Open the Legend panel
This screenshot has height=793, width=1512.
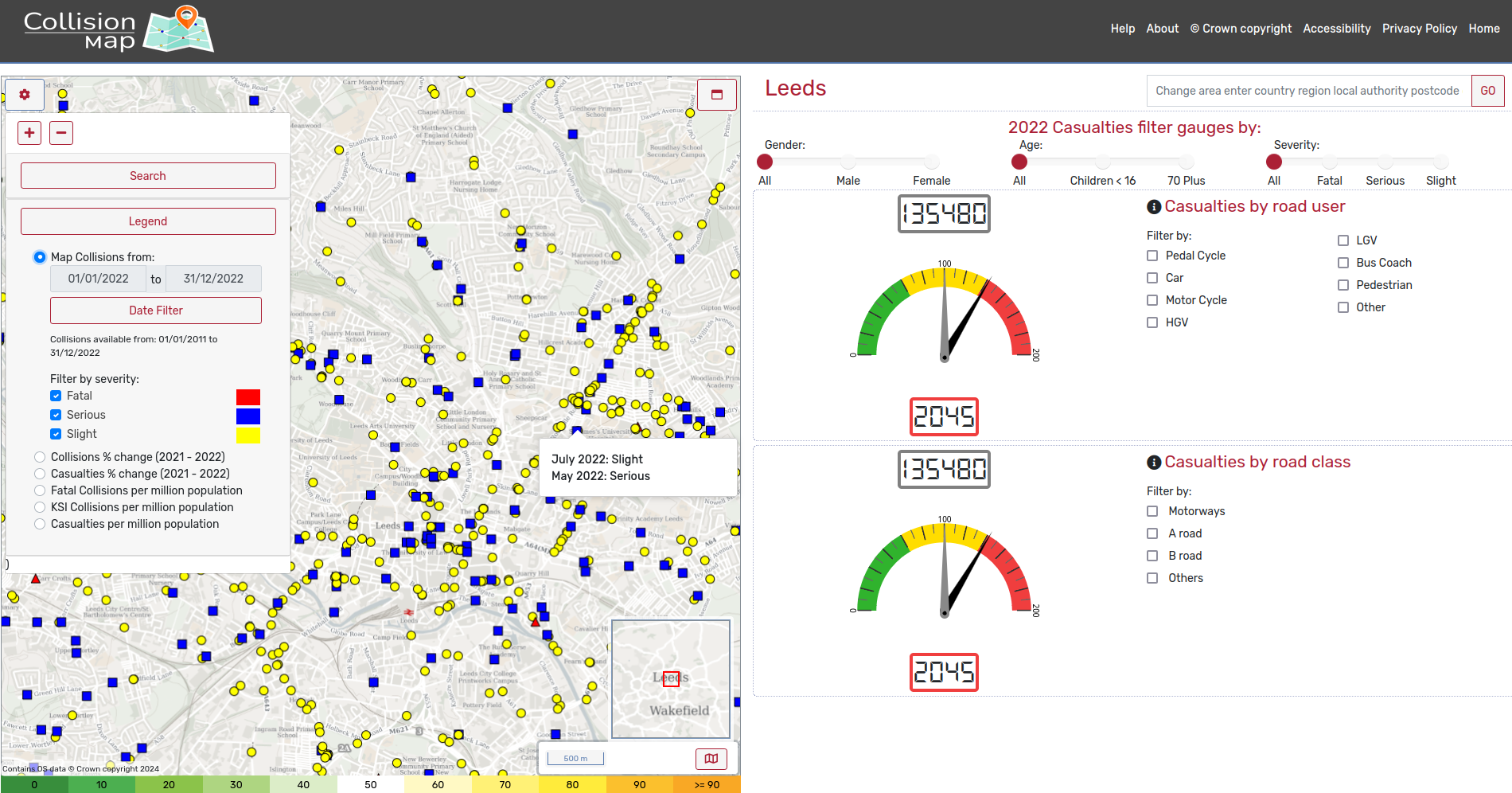(x=148, y=221)
